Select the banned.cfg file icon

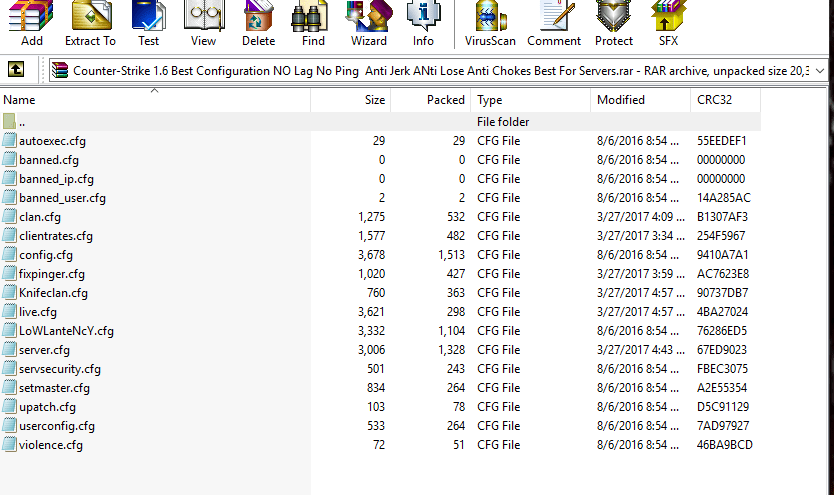point(9,160)
